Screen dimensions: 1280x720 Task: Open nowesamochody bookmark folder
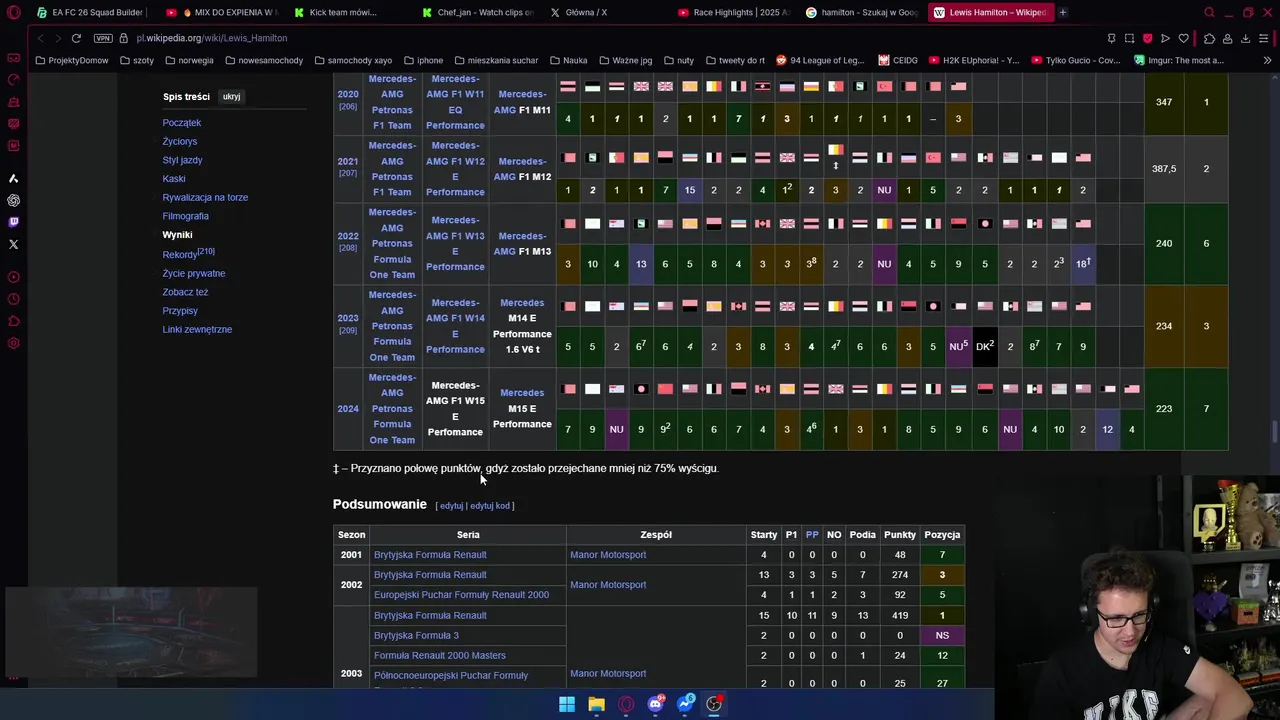tap(264, 60)
